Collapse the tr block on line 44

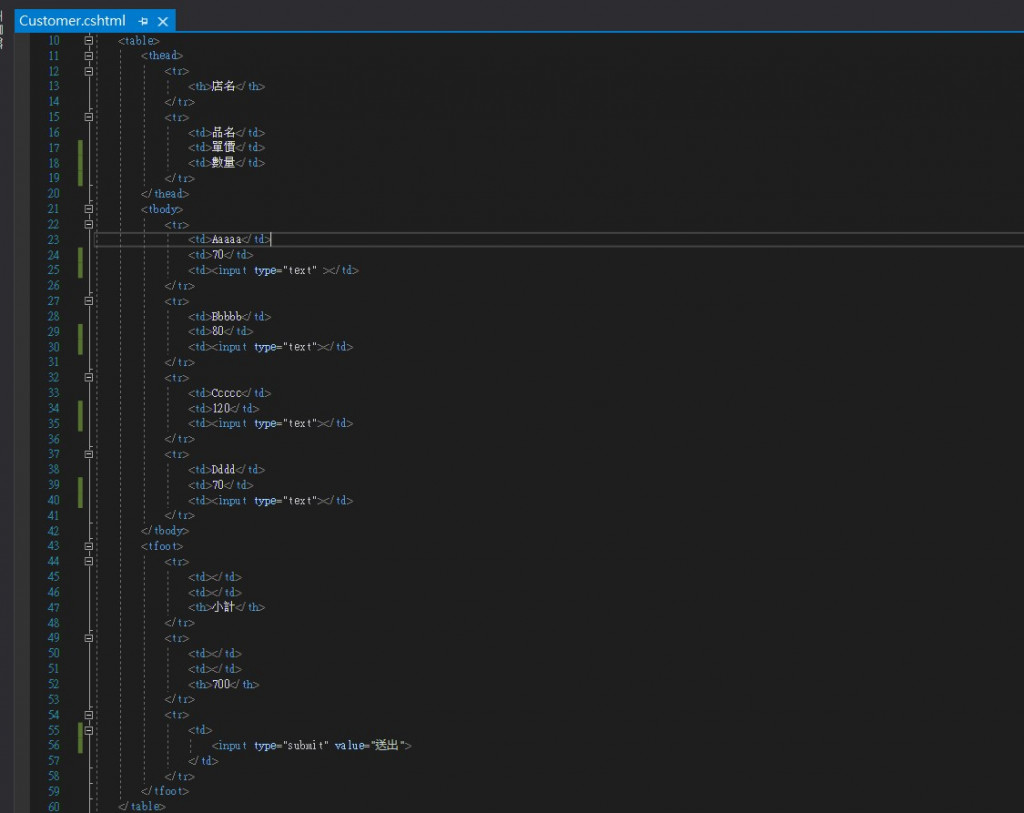[x=89, y=562]
